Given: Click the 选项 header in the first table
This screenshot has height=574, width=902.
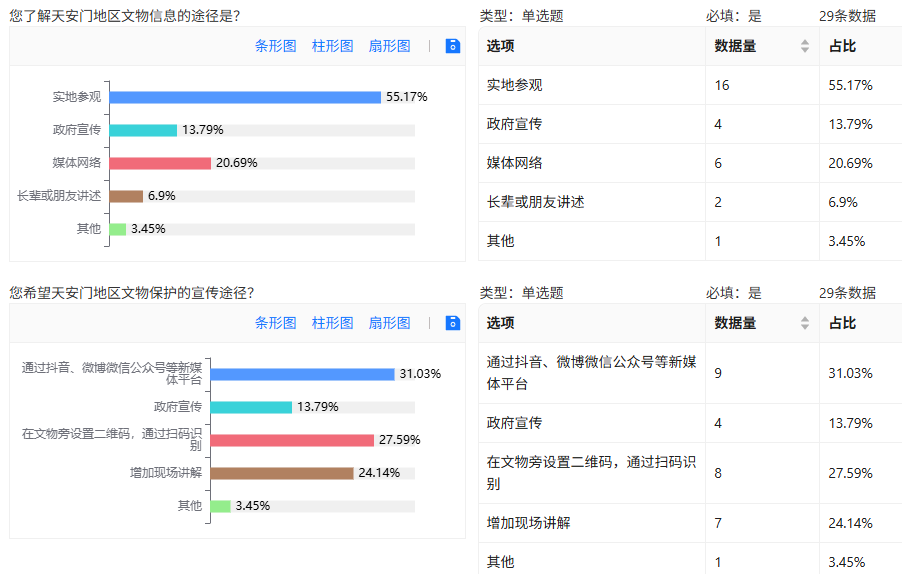Looking at the screenshot, I should (x=501, y=46).
